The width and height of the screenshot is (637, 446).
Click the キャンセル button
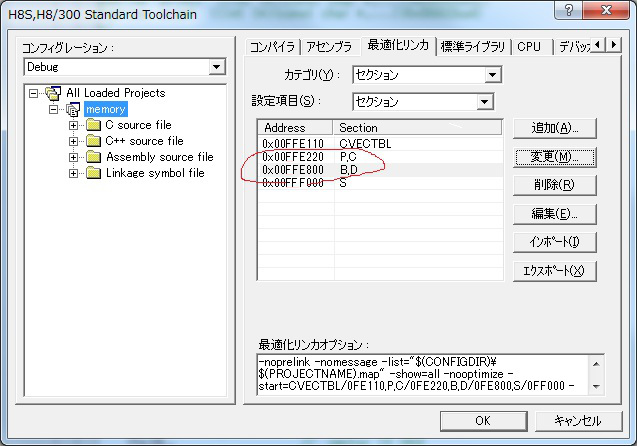click(x=578, y=421)
